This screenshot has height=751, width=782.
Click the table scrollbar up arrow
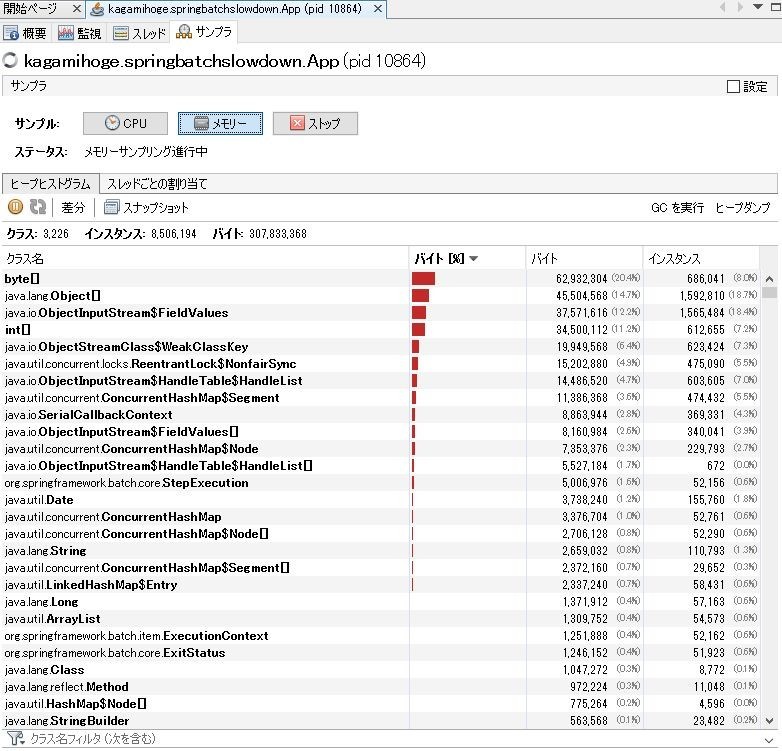770,279
